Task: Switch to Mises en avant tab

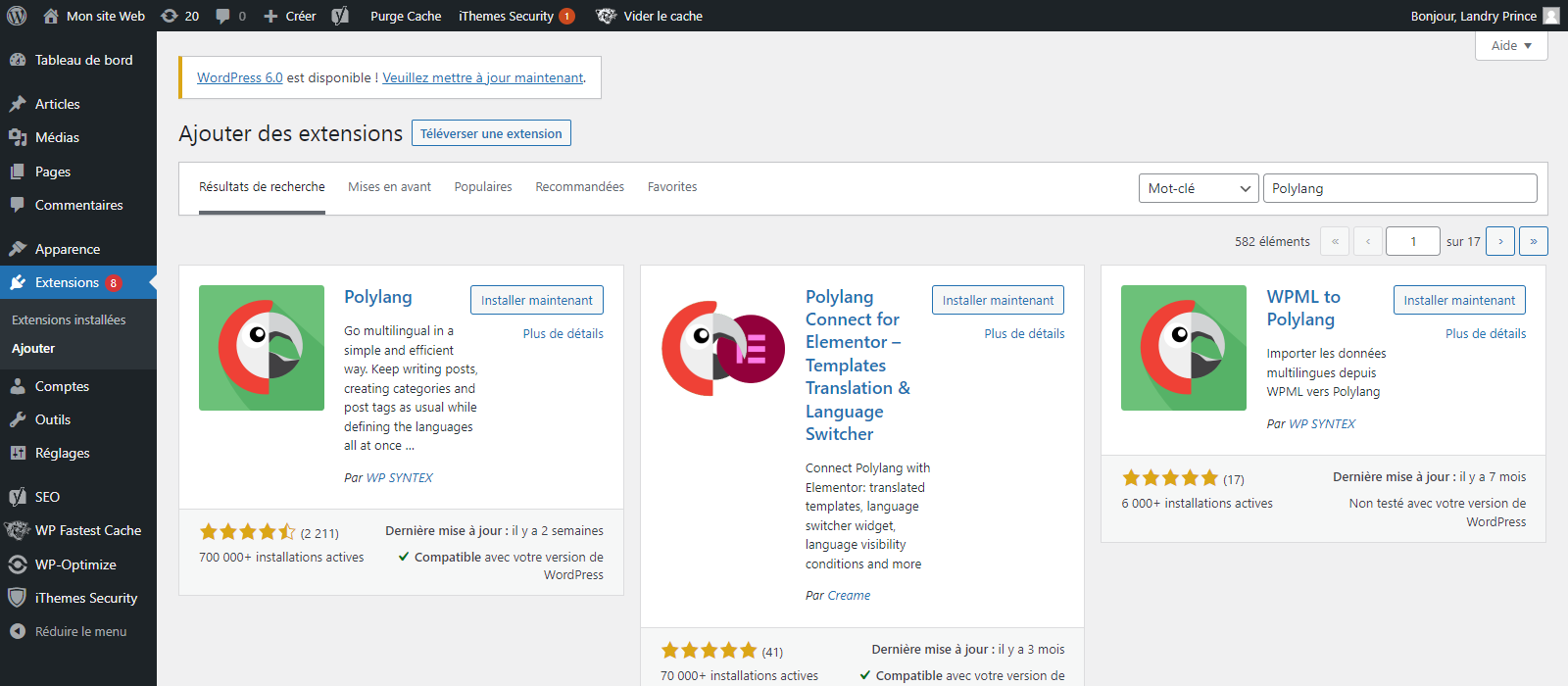Action: point(389,187)
